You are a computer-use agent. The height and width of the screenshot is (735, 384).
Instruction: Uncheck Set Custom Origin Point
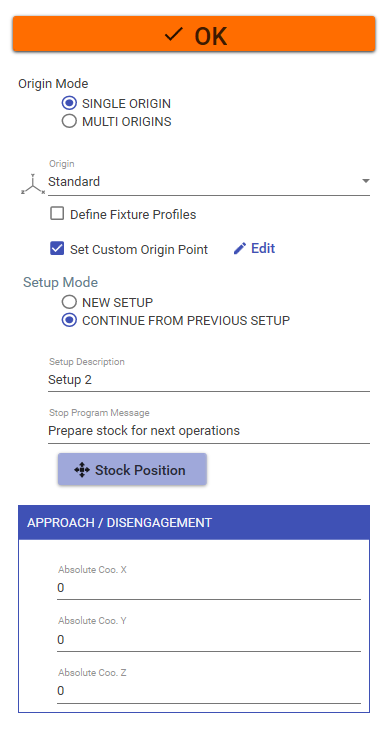pyautogui.click(x=57, y=249)
